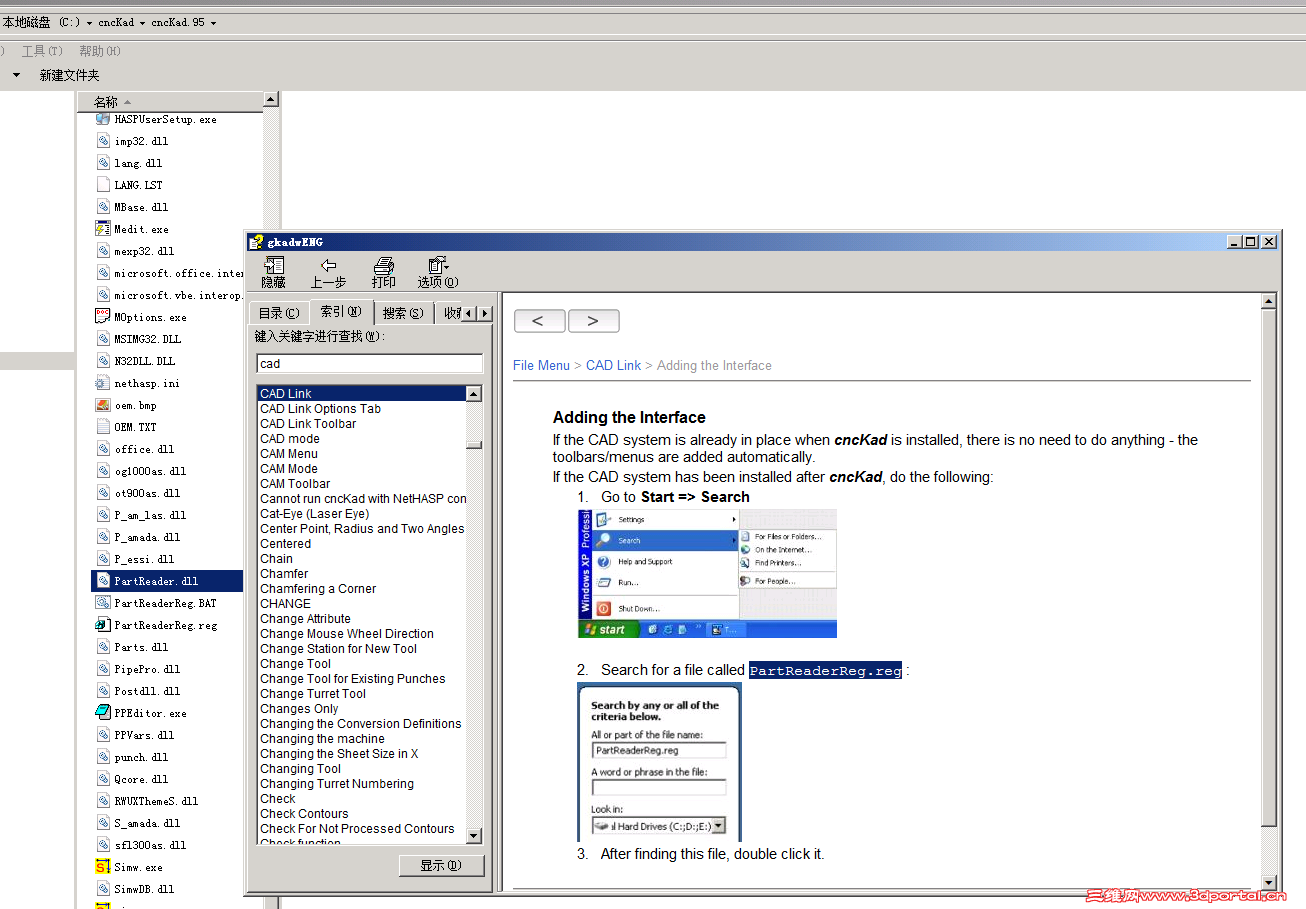Select the PartReaderReg.BAT file icon
1306x909 pixels.
[x=103, y=603]
